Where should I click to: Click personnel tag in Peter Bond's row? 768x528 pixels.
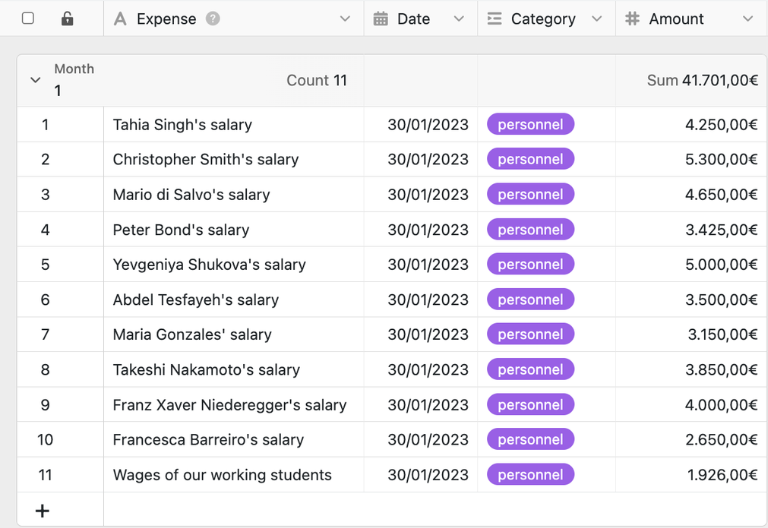tap(530, 230)
